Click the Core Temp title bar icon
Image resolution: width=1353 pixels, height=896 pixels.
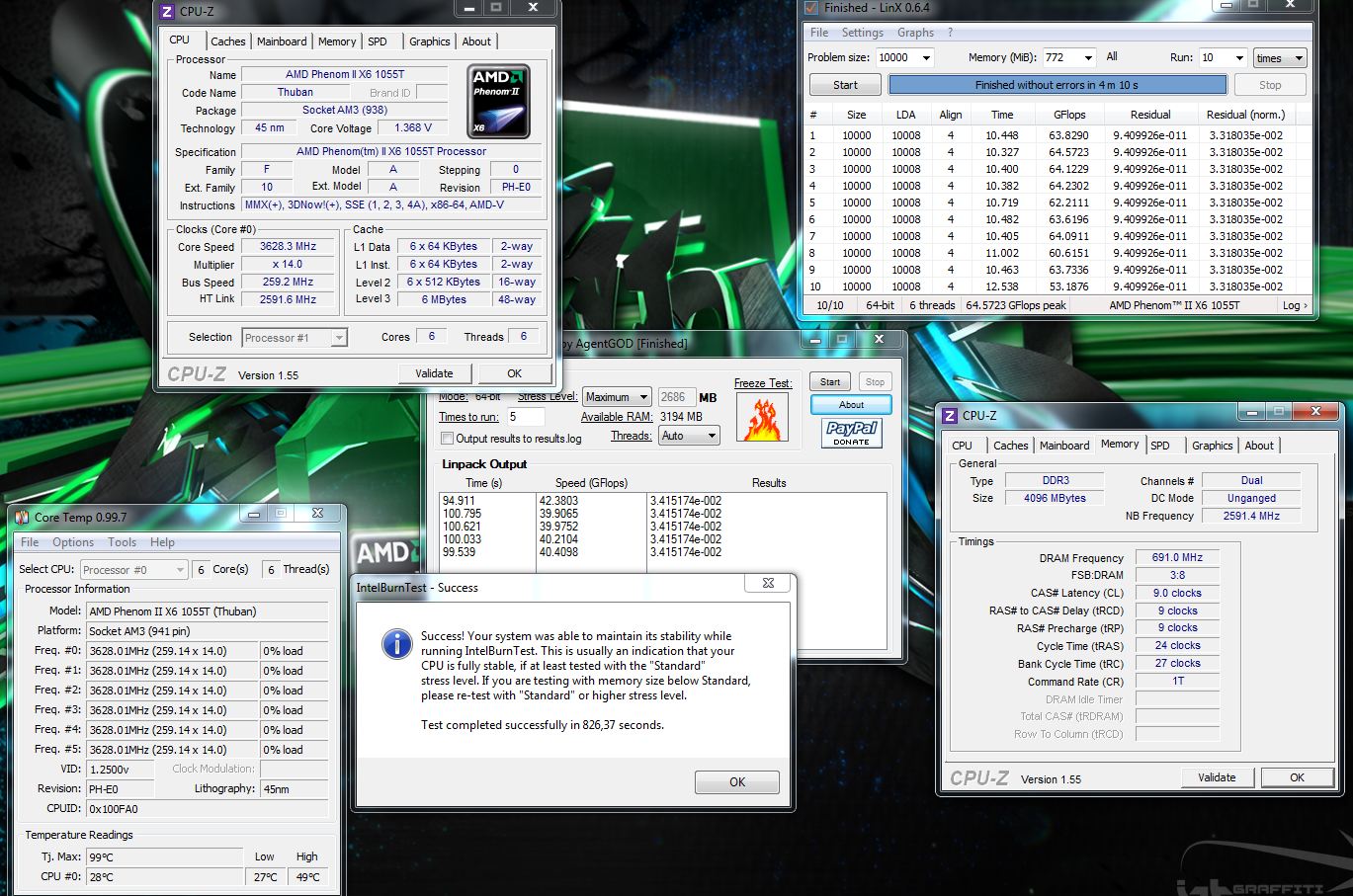(23, 517)
